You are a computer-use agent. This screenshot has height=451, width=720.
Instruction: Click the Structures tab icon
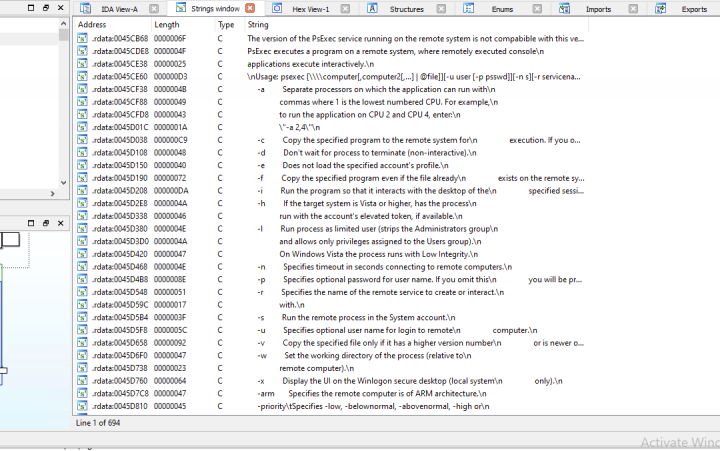[372, 8]
